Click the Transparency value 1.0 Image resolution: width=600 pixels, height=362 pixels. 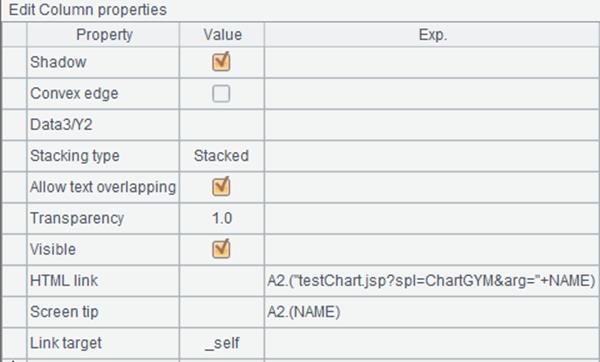click(222, 218)
